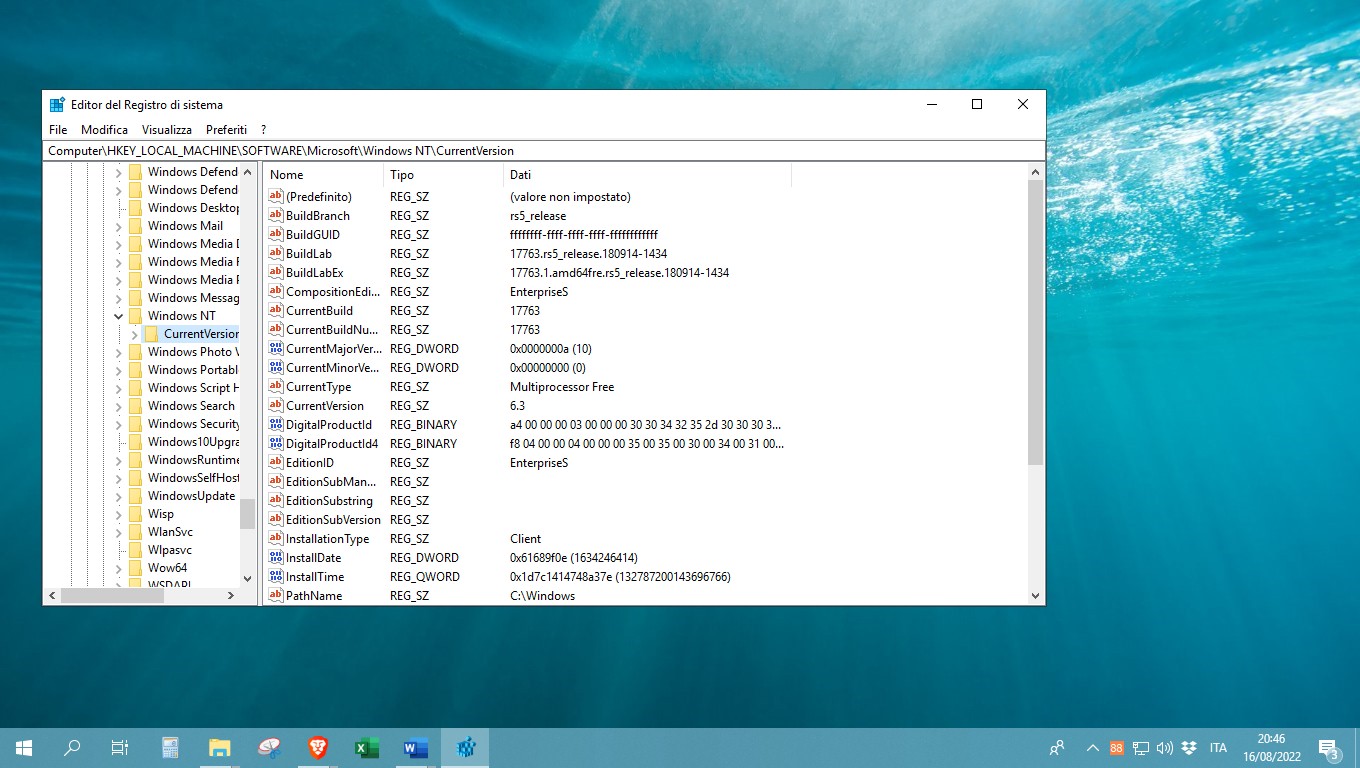This screenshot has width=1360, height=768.
Task: Open Word from the taskbar
Action: [415, 748]
